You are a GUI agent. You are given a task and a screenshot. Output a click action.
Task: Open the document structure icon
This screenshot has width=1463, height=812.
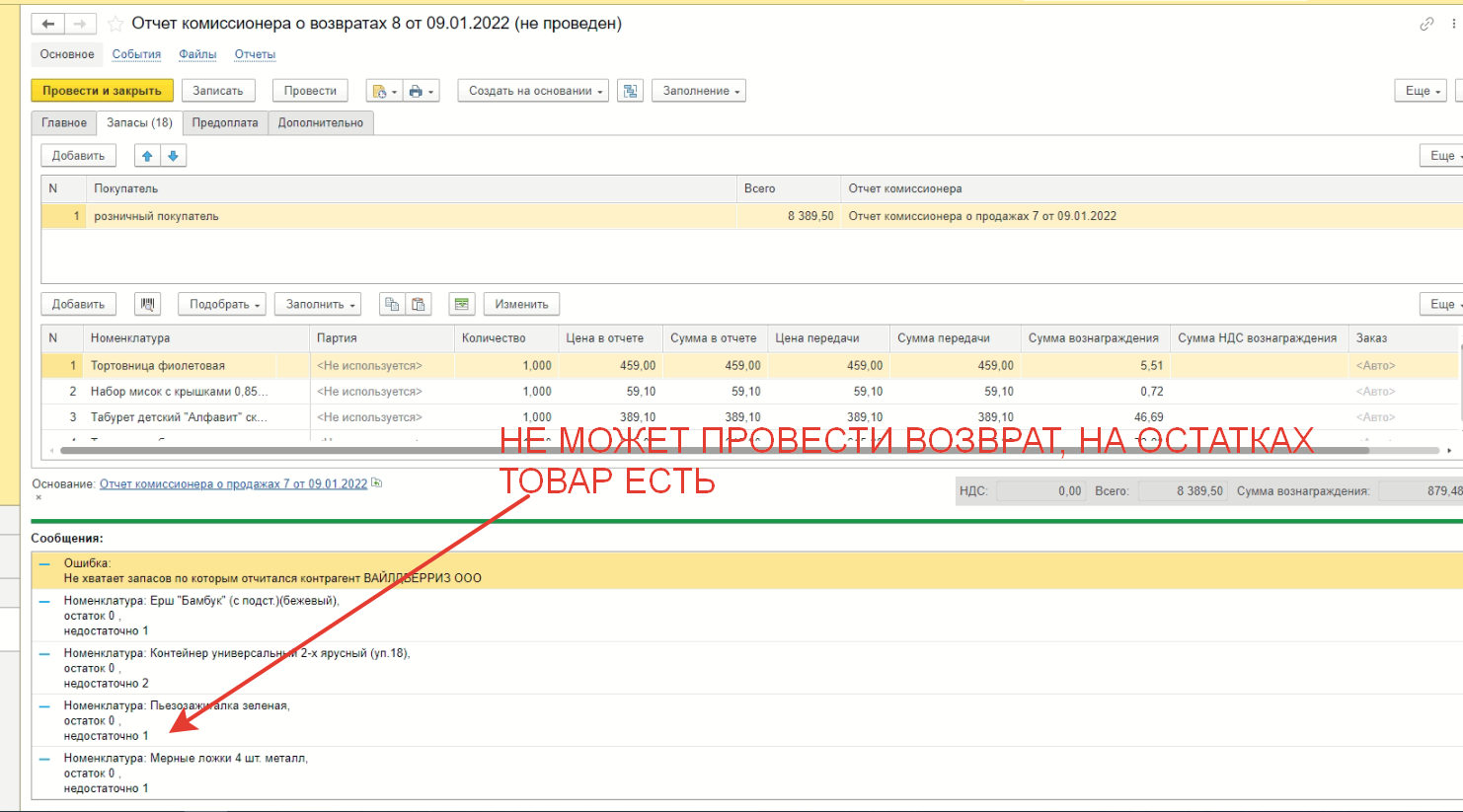tap(630, 91)
